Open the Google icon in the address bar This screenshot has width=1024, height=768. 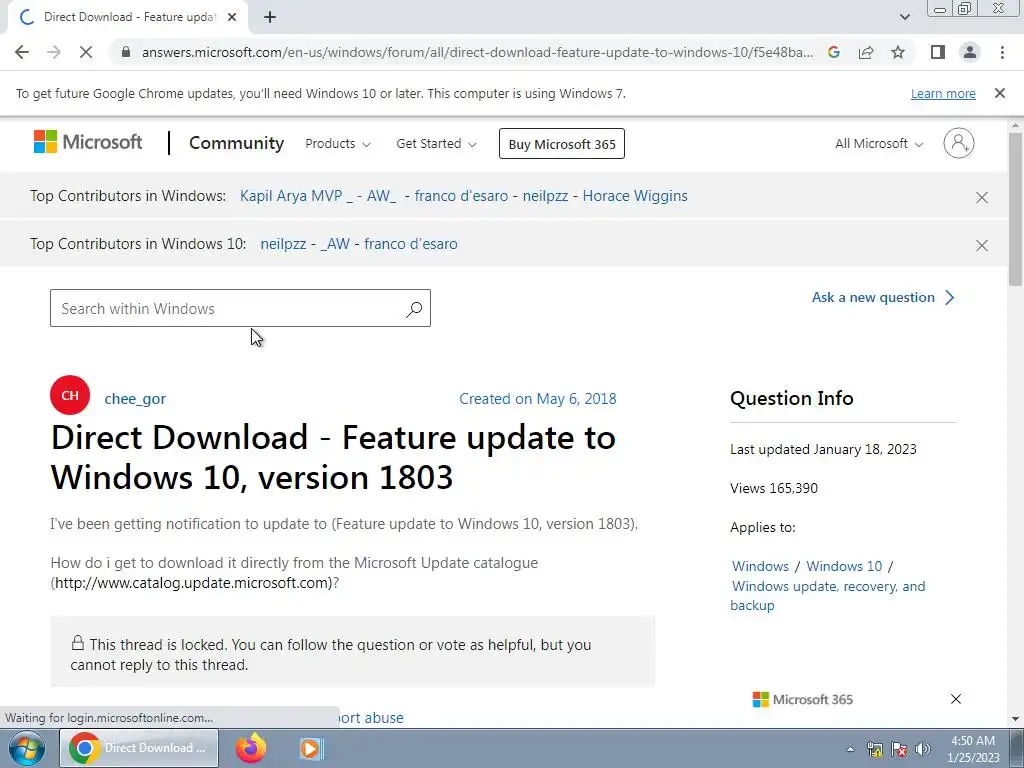833,52
